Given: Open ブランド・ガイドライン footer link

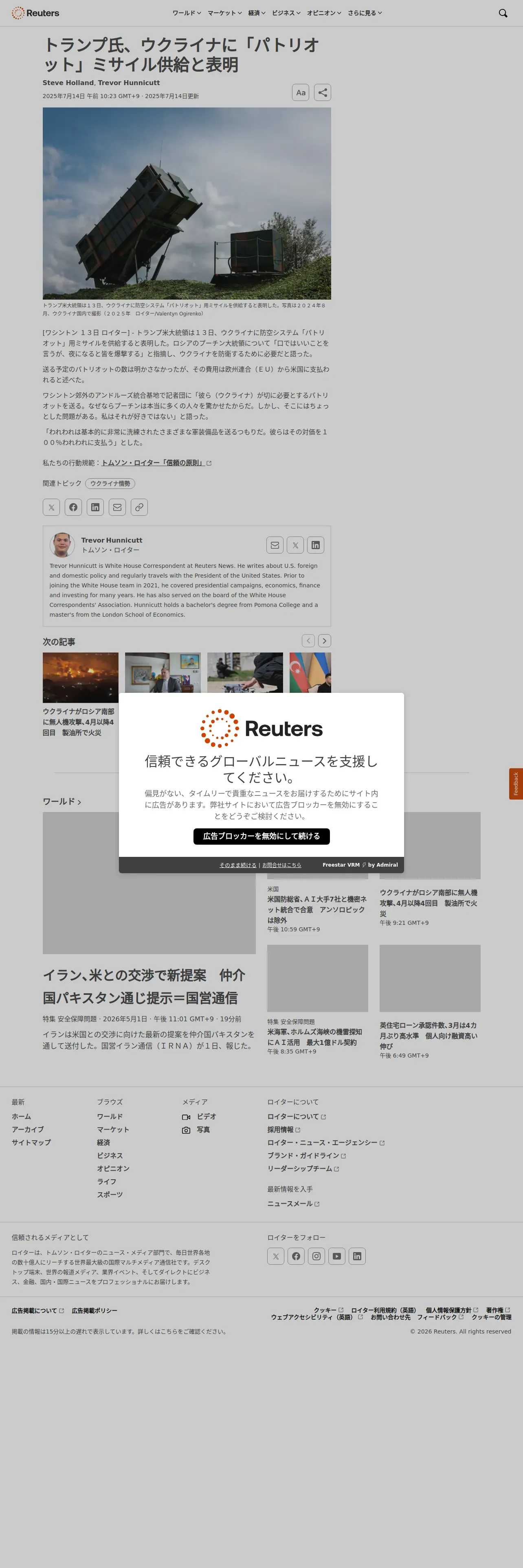Looking at the screenshot, I should point(307,1155).
